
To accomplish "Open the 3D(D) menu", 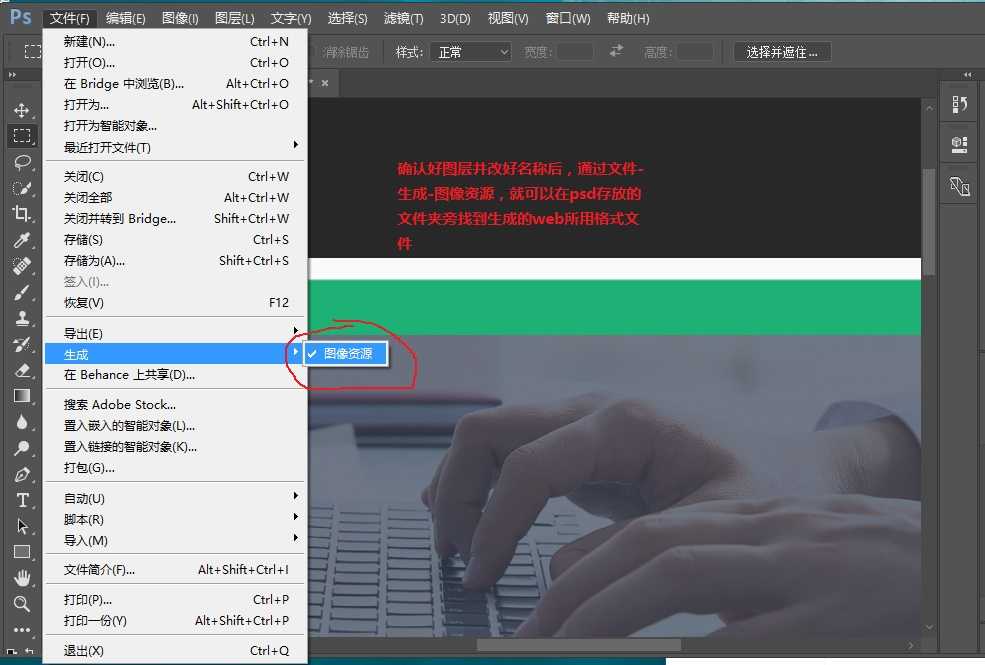I will (455, 18).
